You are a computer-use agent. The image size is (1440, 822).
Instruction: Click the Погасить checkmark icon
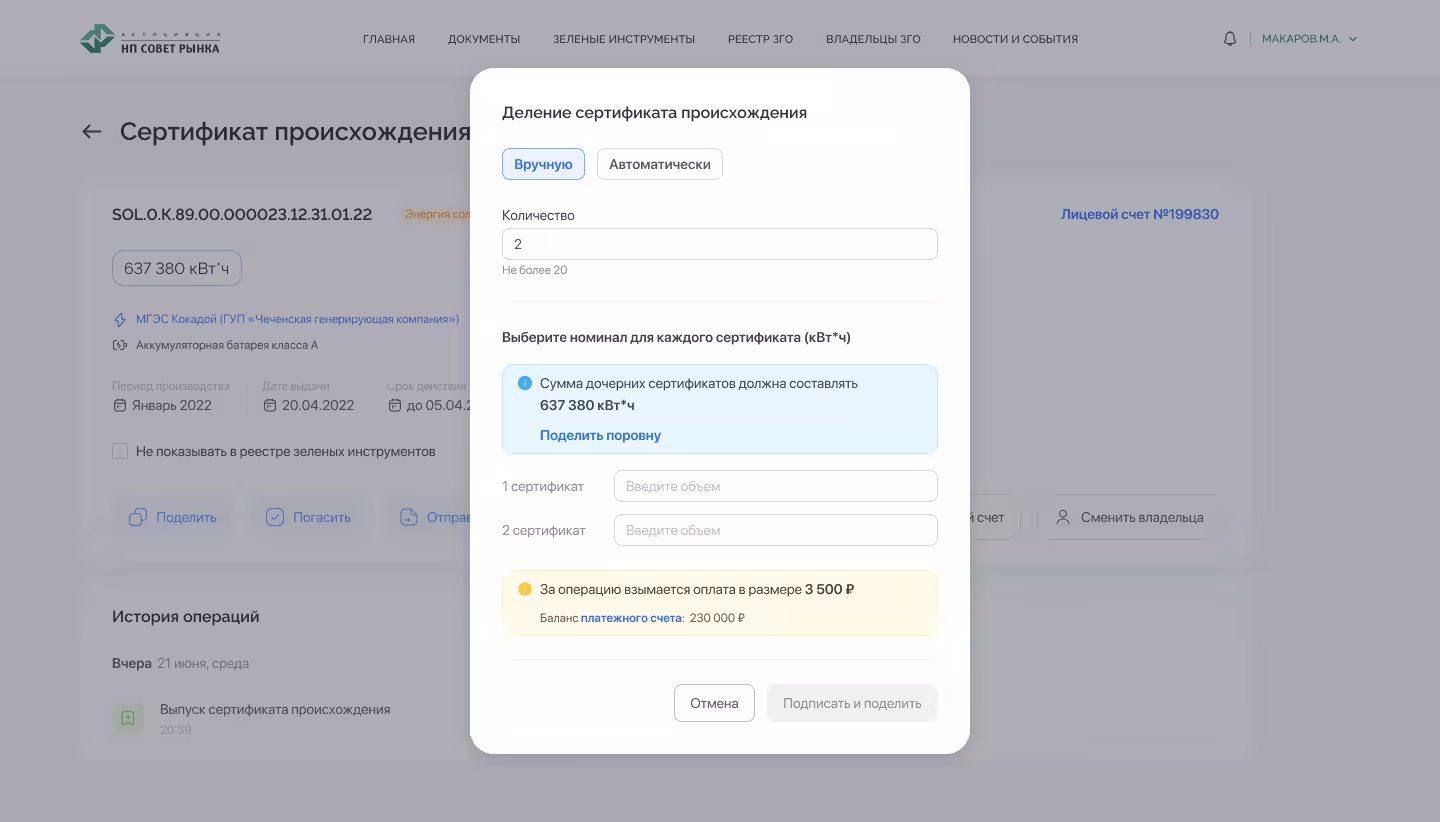pyautogui.click(x=275, y=517)
